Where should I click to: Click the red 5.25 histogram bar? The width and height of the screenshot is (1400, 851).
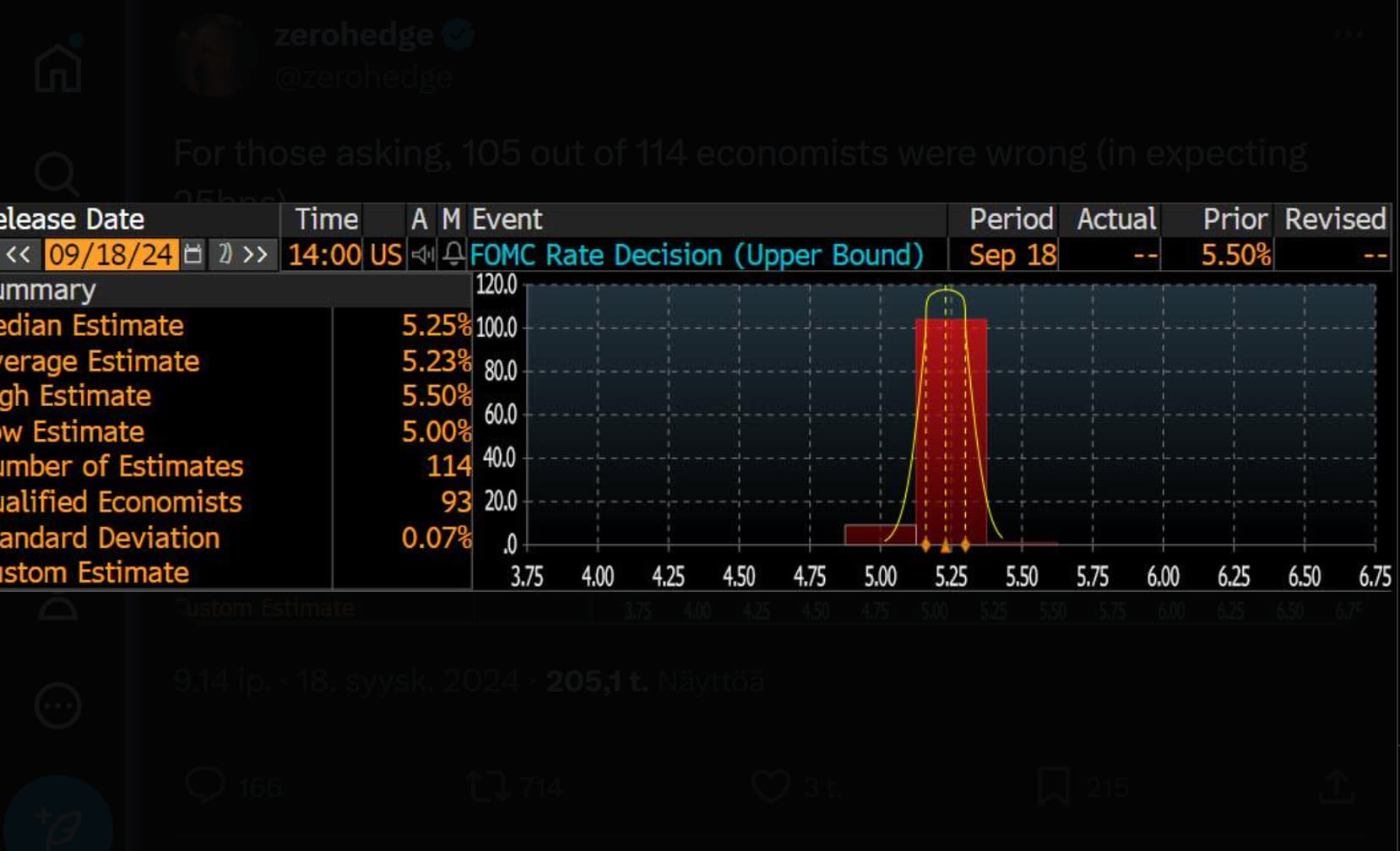pos(951,431)
